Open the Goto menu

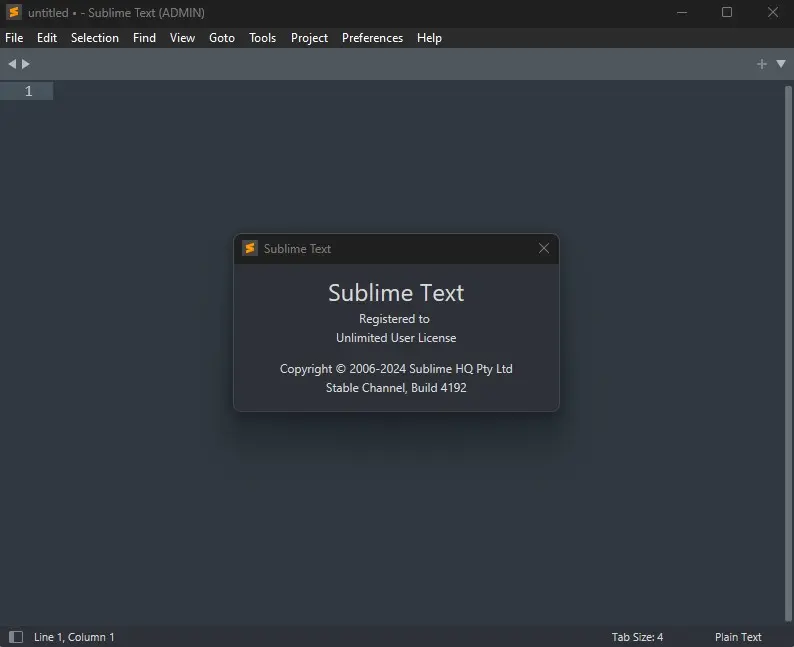point(222,38)
